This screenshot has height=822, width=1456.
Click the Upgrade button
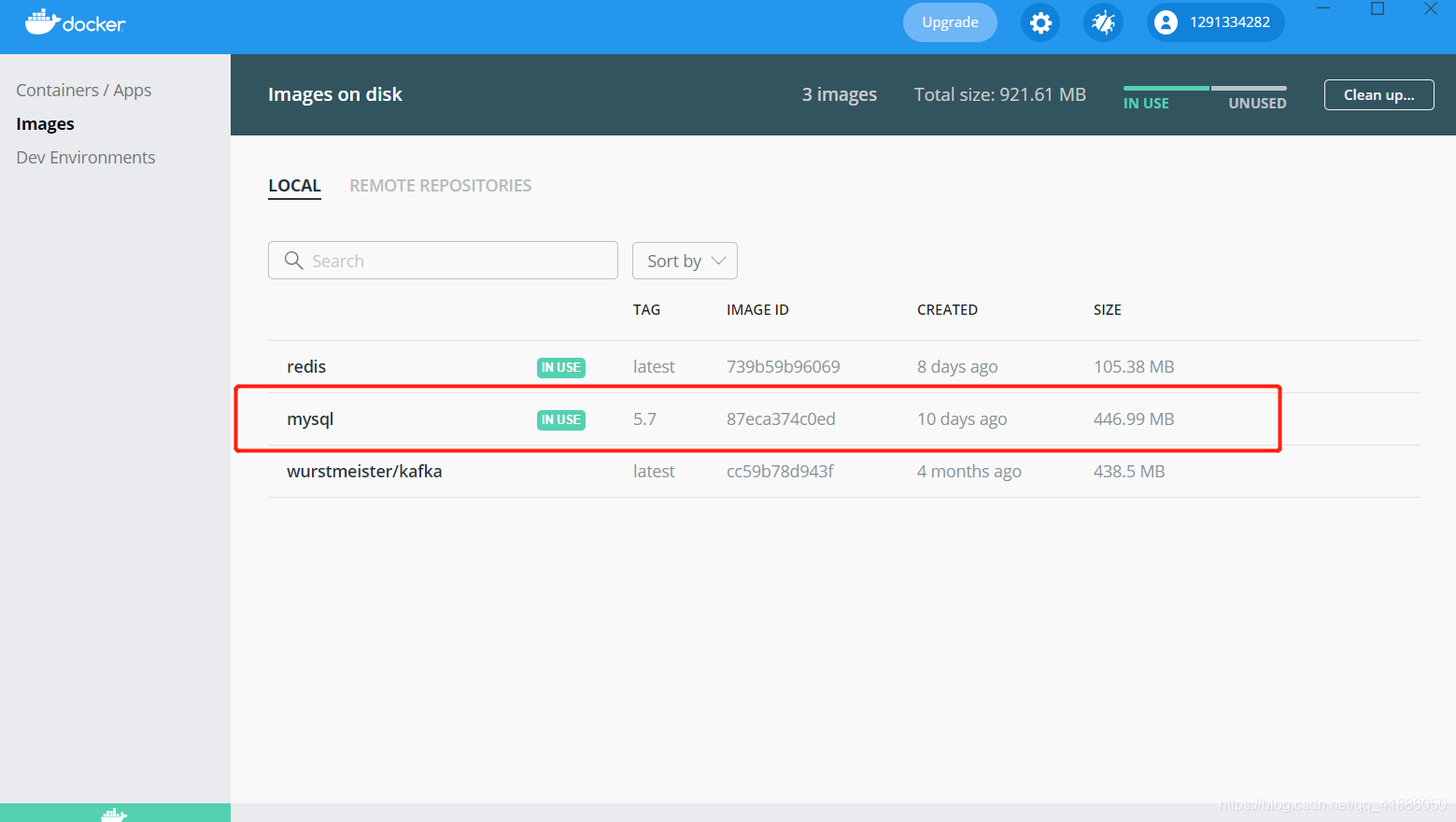[950, 21]
